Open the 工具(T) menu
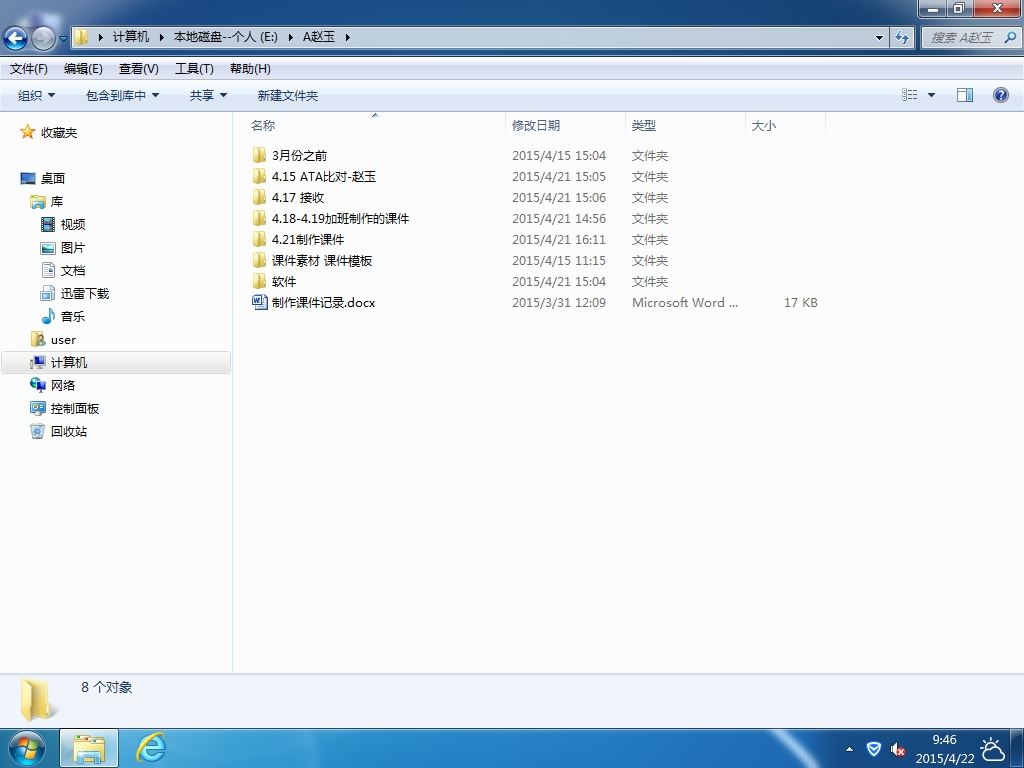 (x=194, y=69)
